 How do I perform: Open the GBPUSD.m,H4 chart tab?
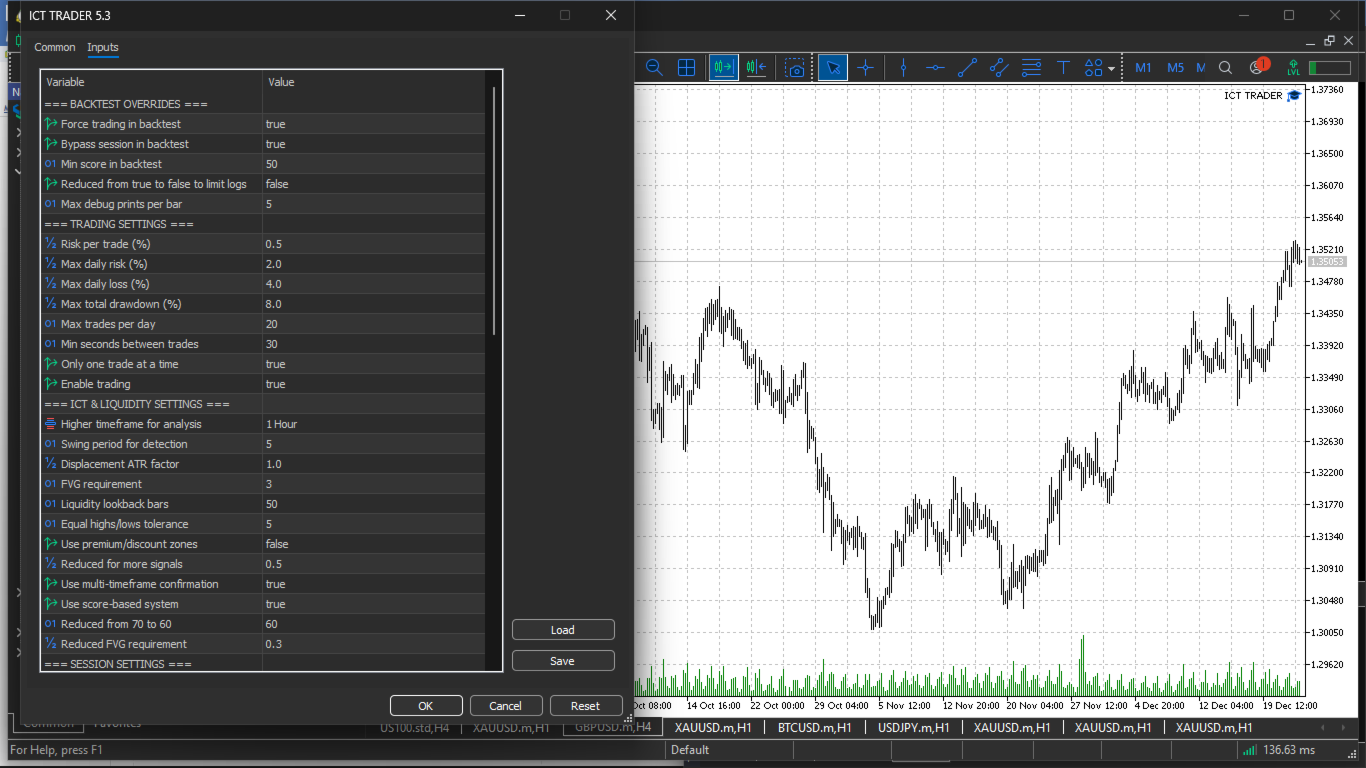click(x=612, y=727)
